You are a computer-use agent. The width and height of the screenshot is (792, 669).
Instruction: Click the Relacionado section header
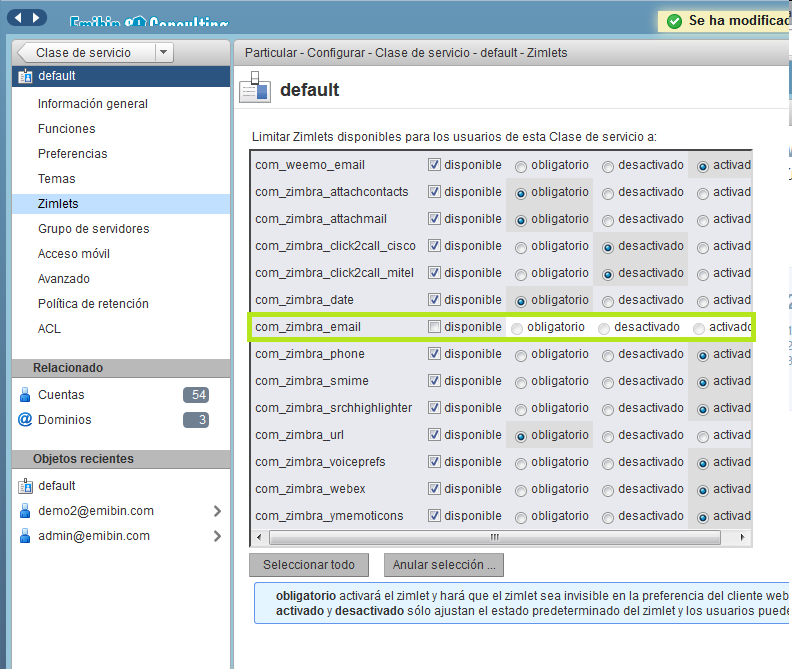click(x=121, y=368)
